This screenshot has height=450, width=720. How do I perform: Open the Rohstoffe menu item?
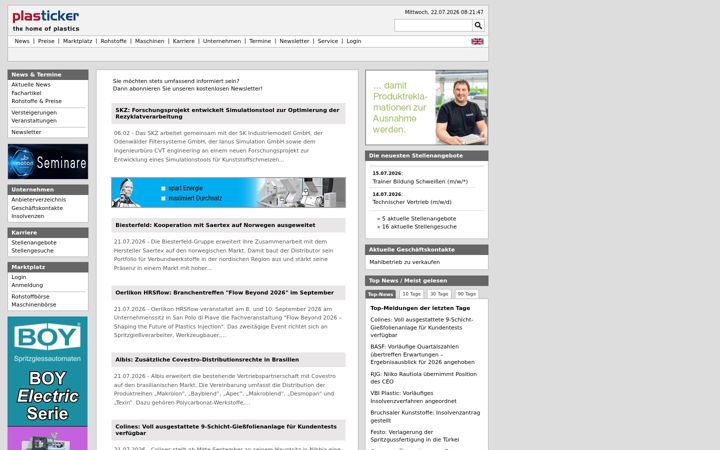pos(113,41)
